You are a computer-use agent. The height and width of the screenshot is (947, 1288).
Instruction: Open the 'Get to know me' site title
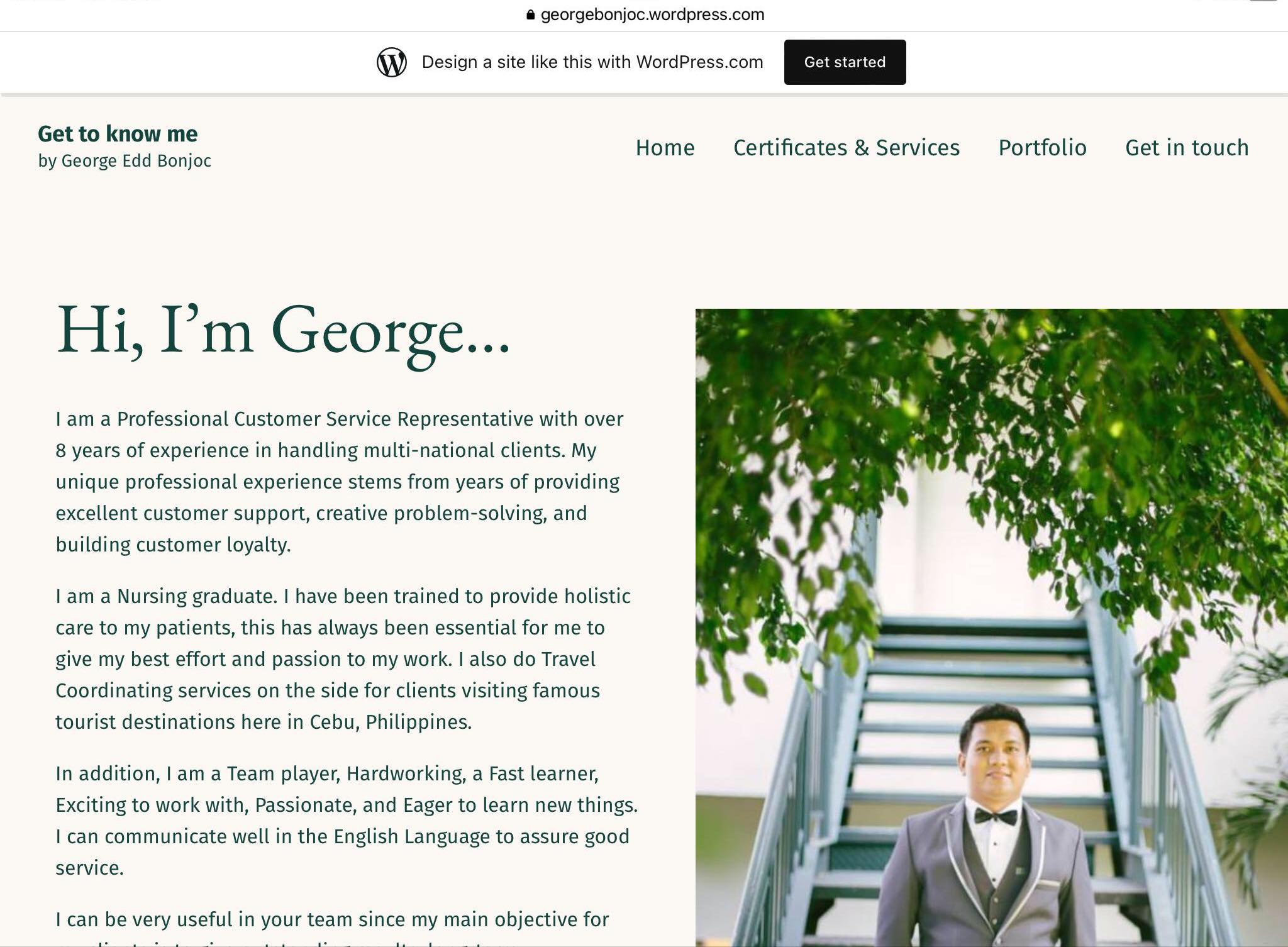tap(118, 134)
